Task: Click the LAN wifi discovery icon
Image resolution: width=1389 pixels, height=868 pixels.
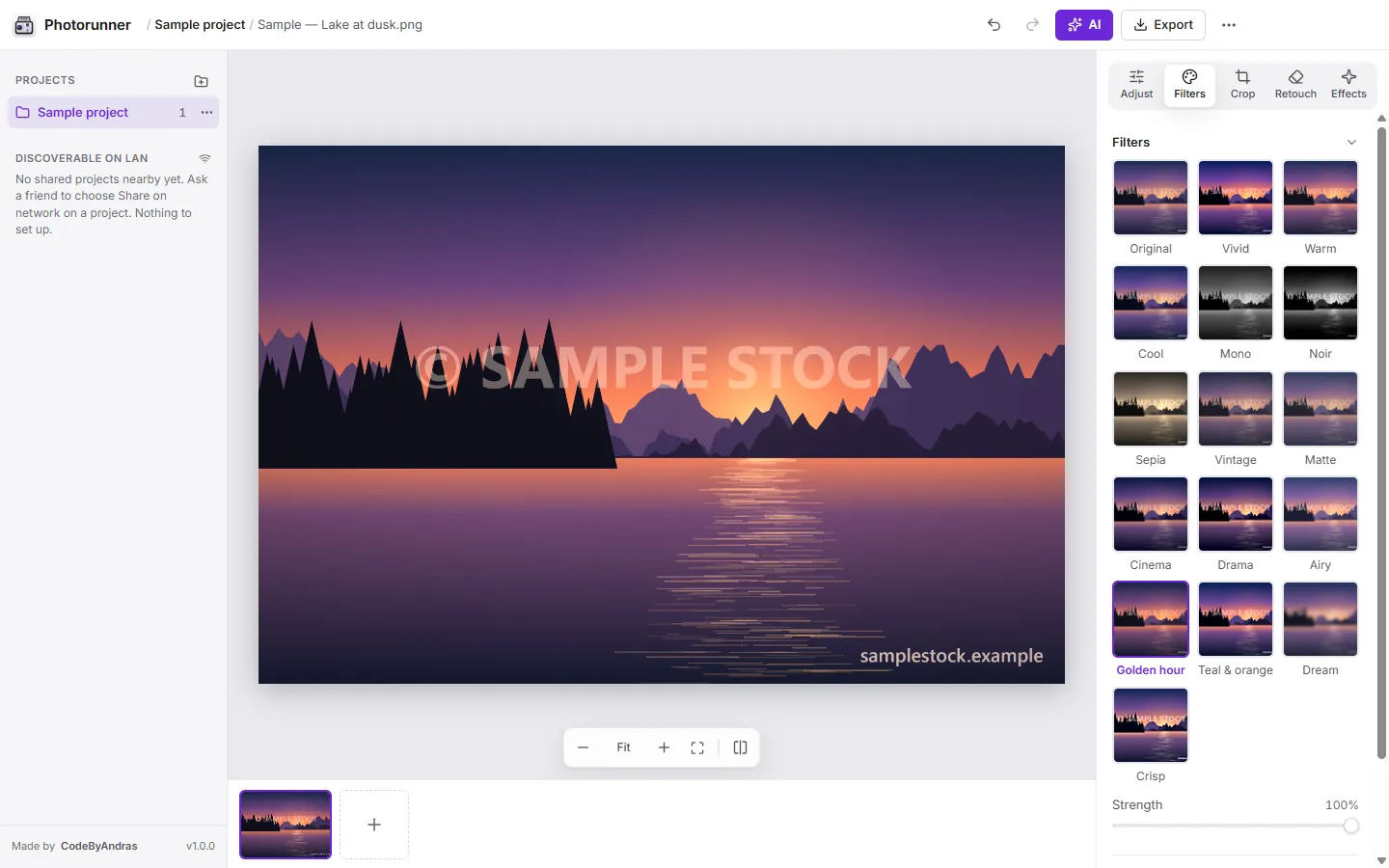Action: click(204, 158)
